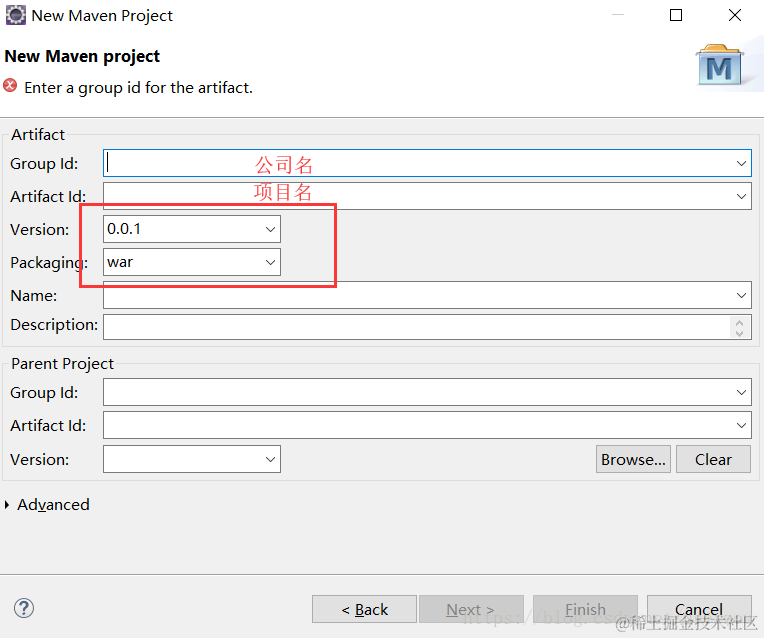Click the Eclipse icon in title bar
Screen dimensions: 764x638
pyautogui.click(x=16, y=15)
